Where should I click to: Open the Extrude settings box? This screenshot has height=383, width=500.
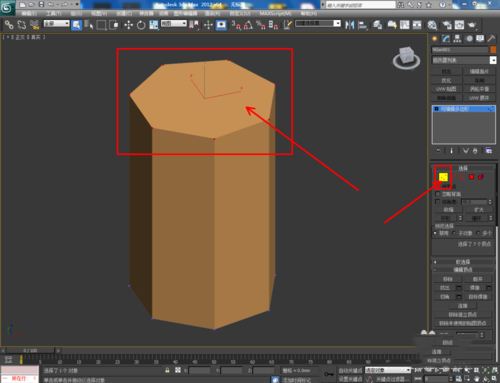coord(459,288)
